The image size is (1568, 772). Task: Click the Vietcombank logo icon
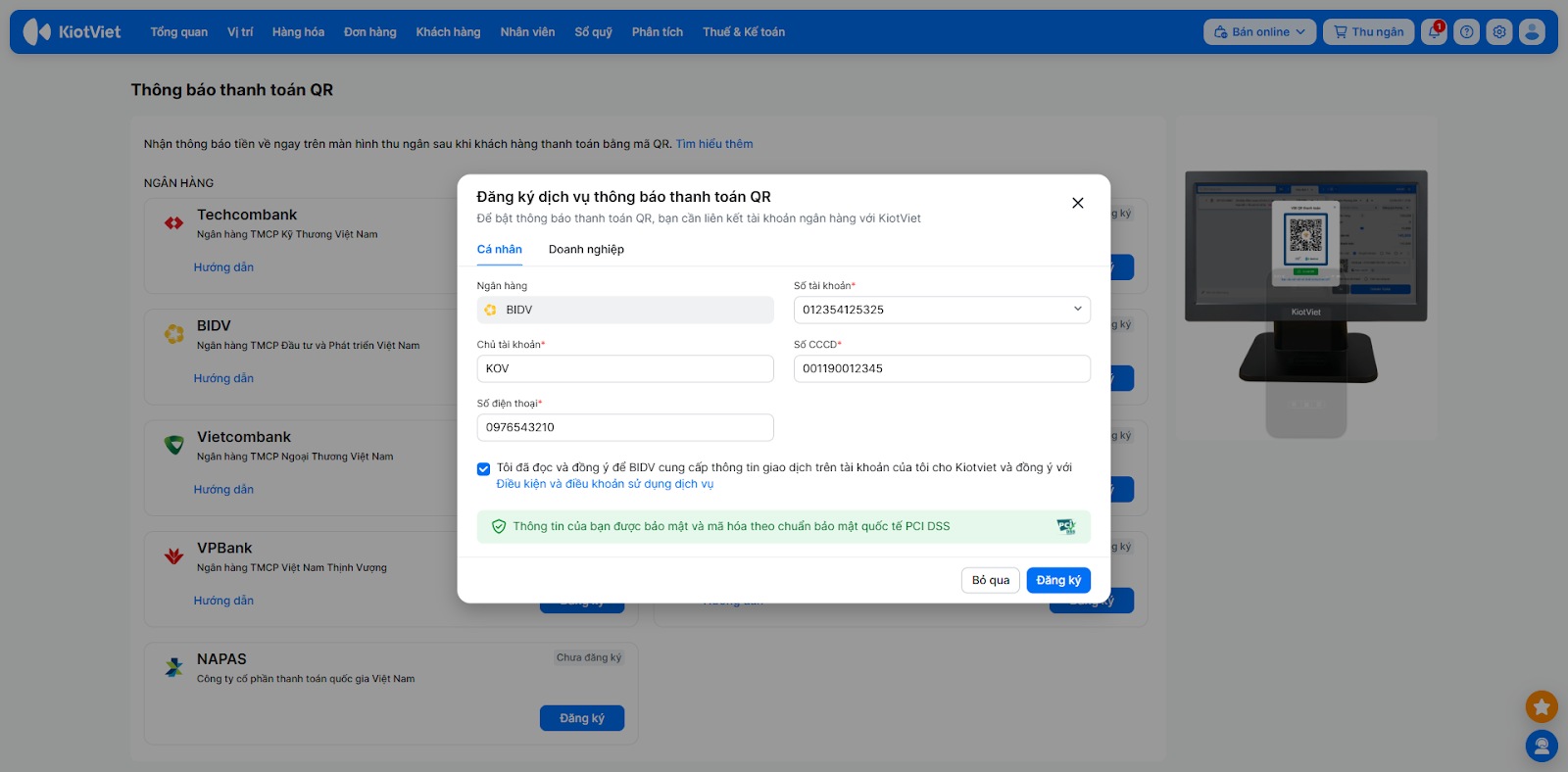coord(174,446)
